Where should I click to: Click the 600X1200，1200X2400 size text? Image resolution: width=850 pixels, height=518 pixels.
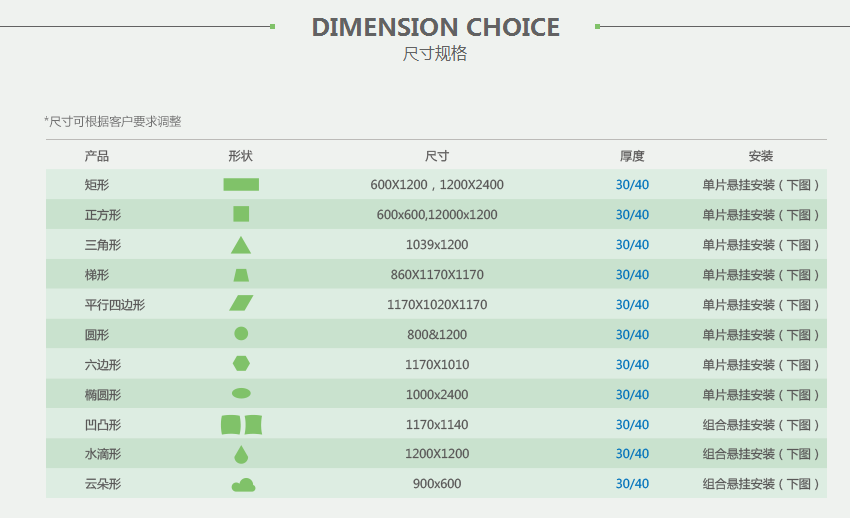tap(437, 185)
